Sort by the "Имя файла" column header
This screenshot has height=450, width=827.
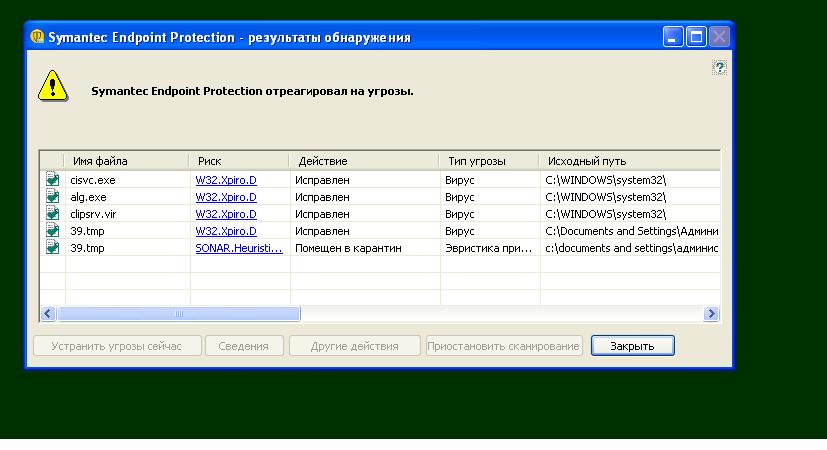126,161
